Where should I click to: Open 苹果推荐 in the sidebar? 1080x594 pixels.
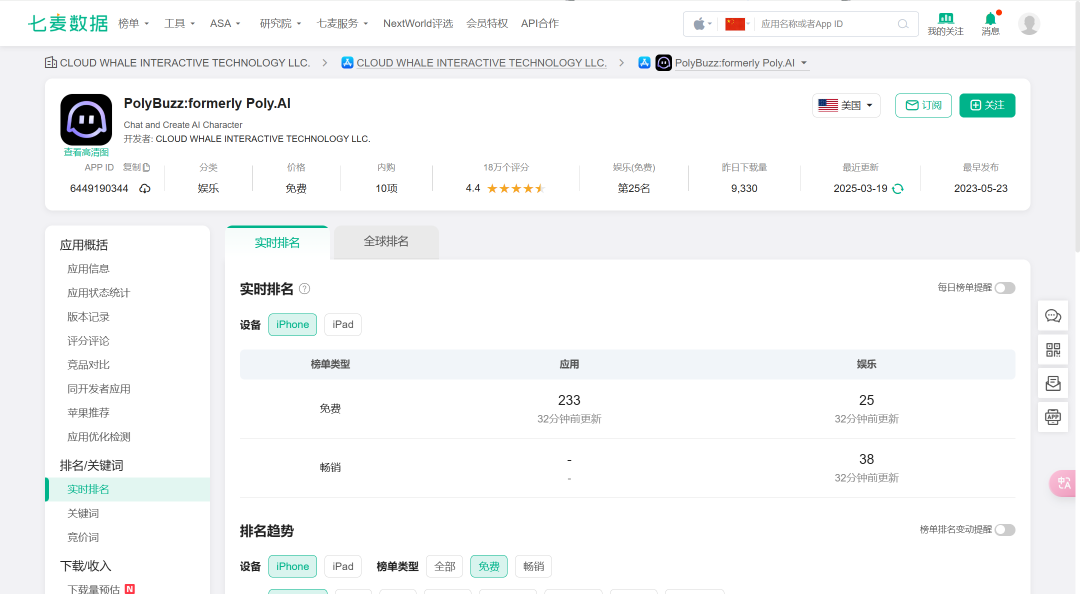pyautogui.click(x=88, y=413)
